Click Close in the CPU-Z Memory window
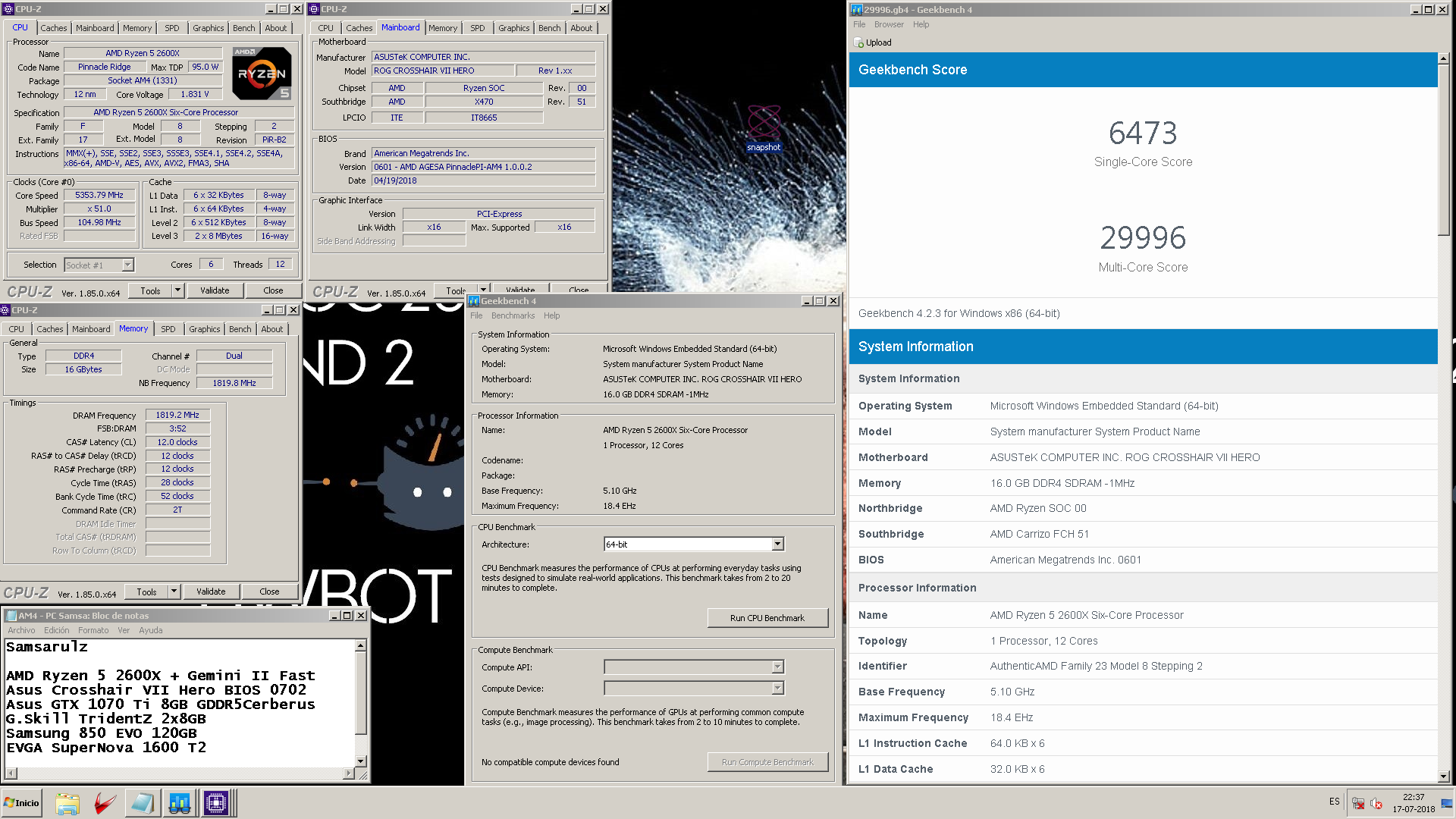The image size is (1456, 819). pyautogui.click(x=269, y=591)
